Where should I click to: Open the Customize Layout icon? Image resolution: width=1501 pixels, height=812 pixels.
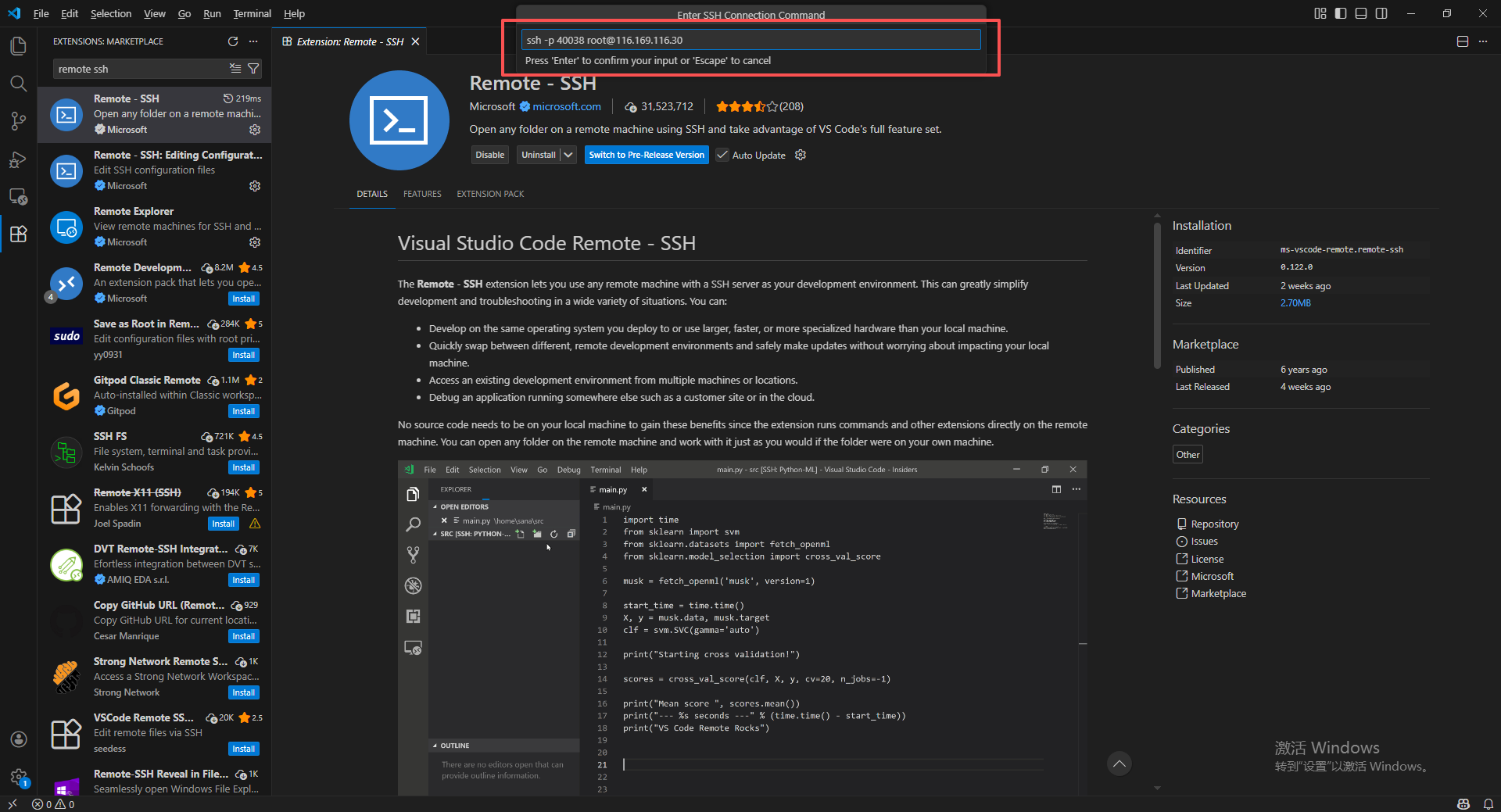(x=1320, y=13)
